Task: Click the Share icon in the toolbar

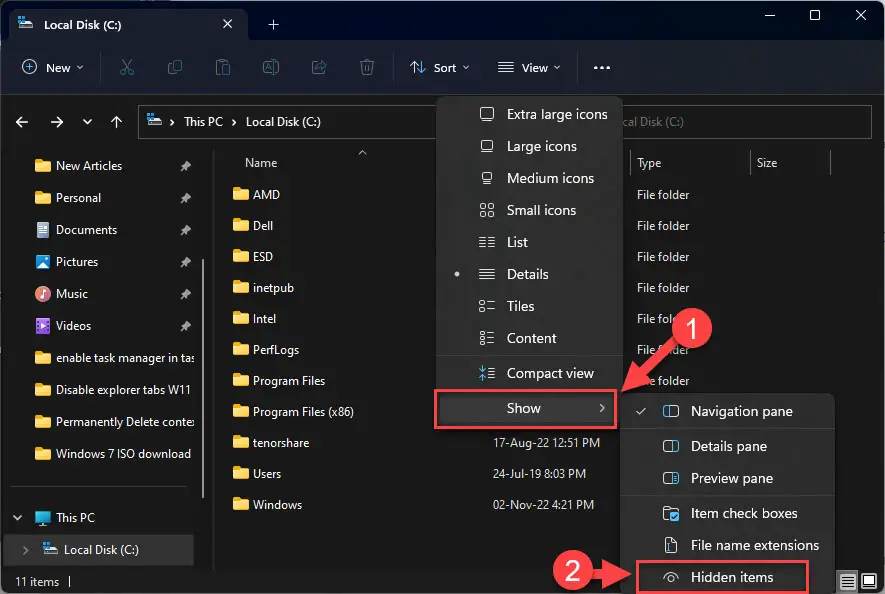Action: (318, 67)
